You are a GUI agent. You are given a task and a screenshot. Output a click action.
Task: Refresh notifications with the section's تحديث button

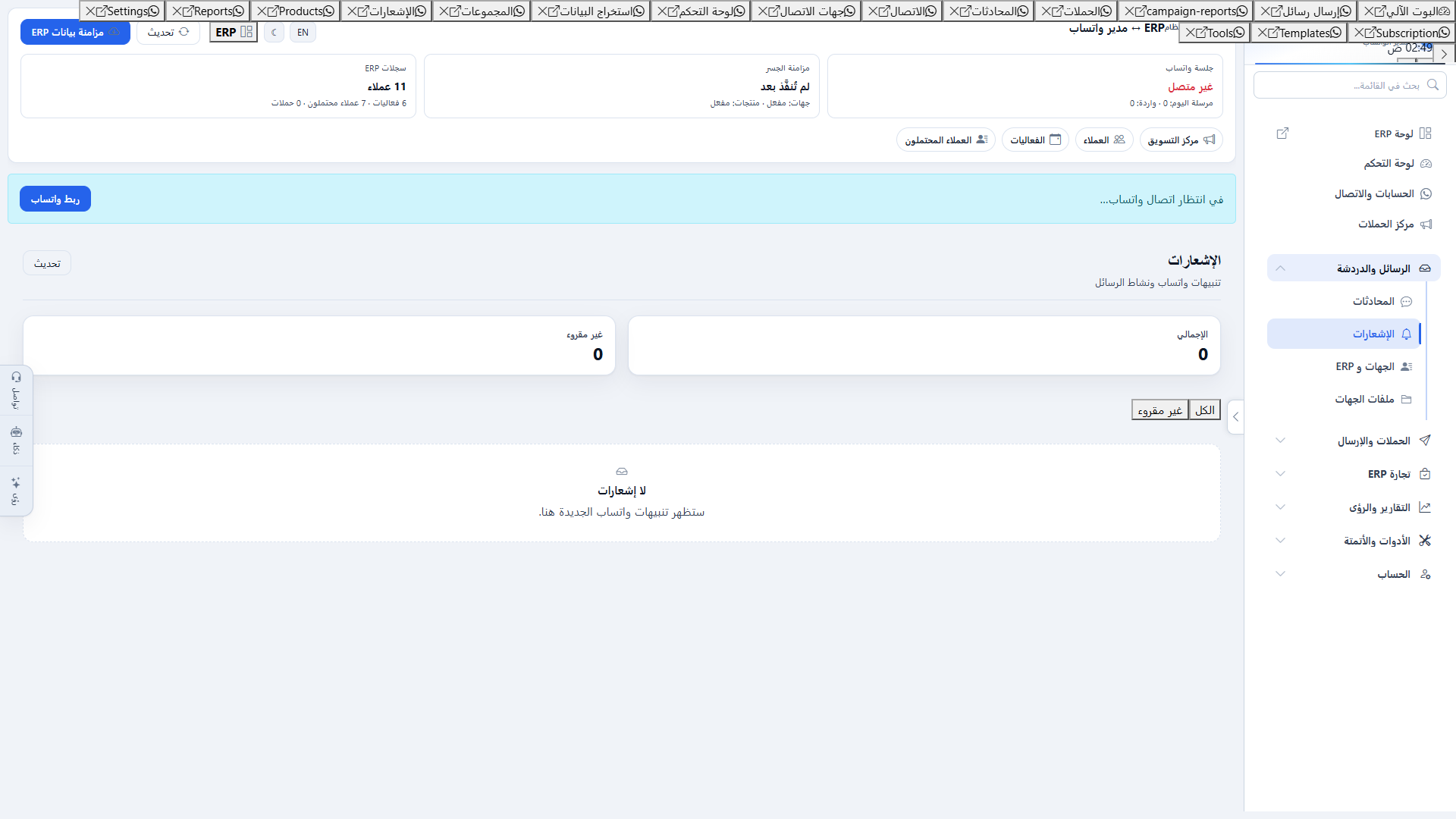tap(47, 263)
